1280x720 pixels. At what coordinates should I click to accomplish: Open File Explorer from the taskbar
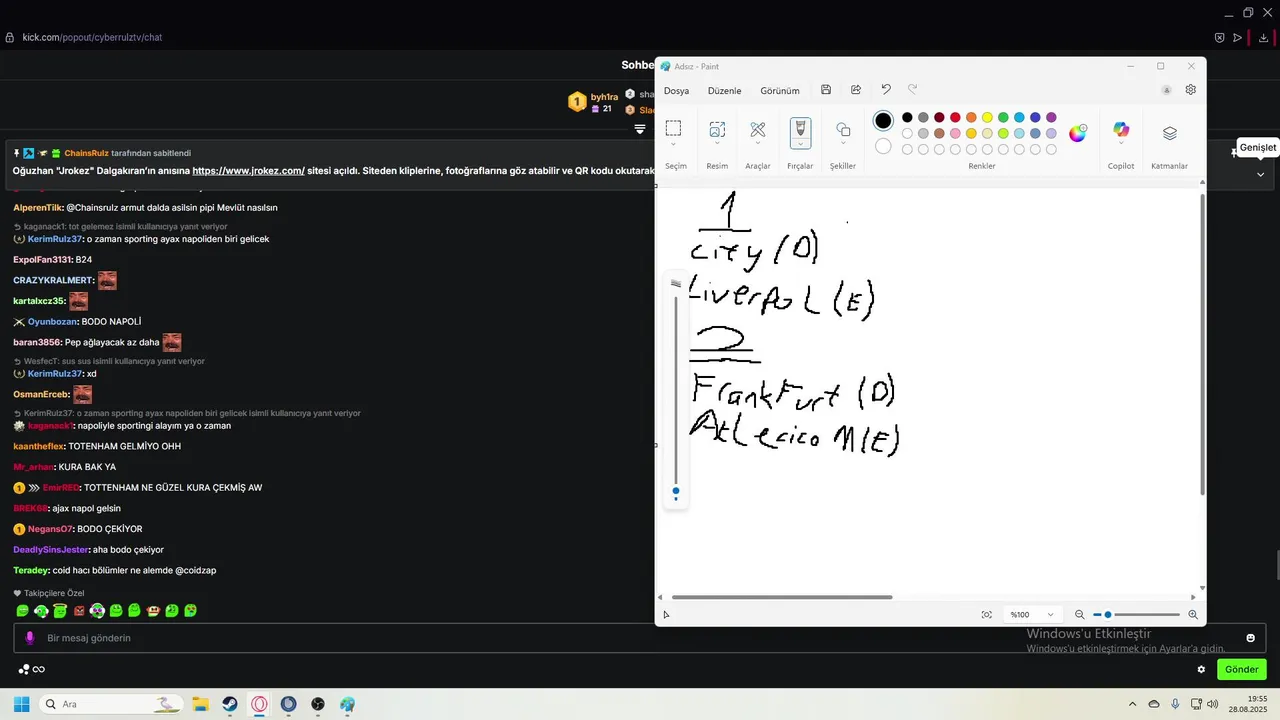(x=200, y=704)
